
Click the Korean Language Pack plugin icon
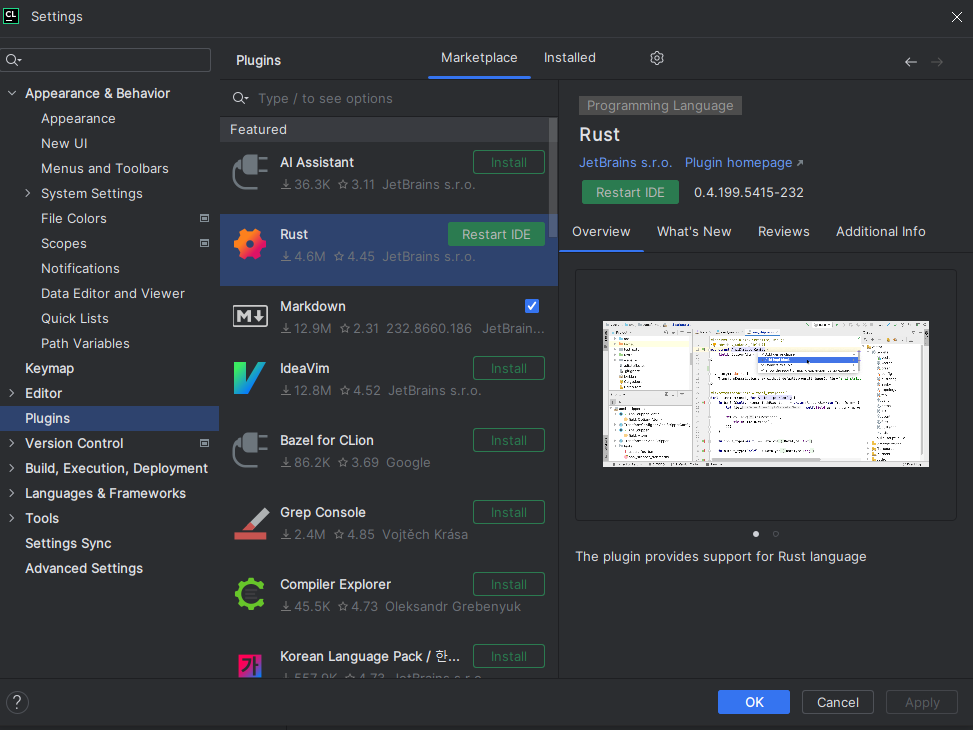[x=250, y=665]
